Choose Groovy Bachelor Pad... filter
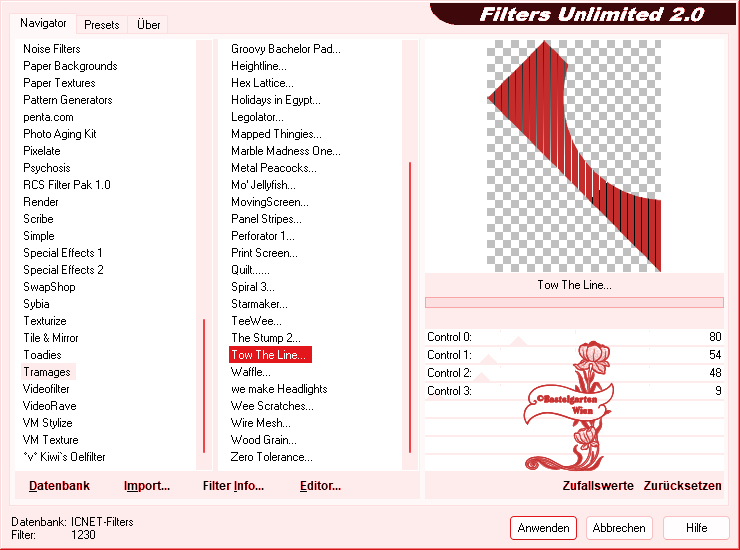The height and width of the screenshot is (550, 740). pyautogui.click(x=286, y=49)
